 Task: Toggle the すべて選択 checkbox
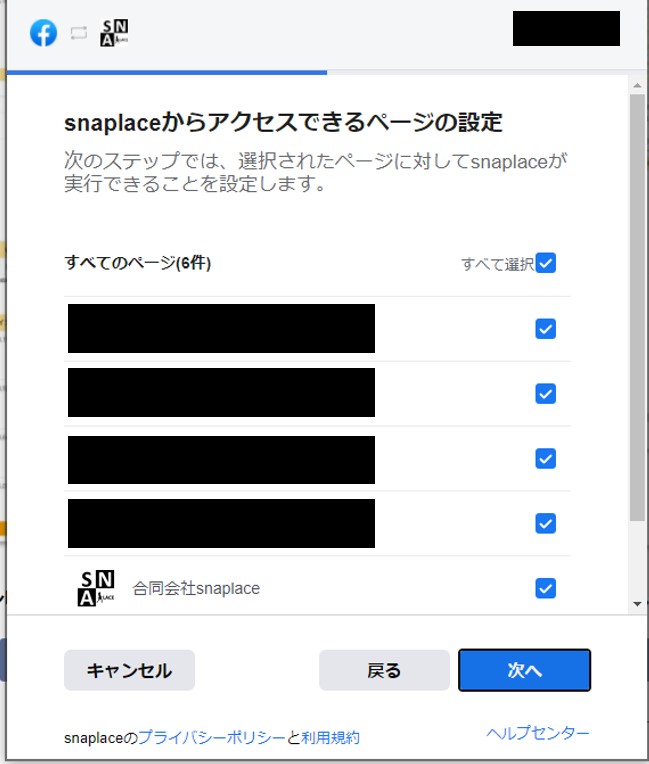(545, 263)
